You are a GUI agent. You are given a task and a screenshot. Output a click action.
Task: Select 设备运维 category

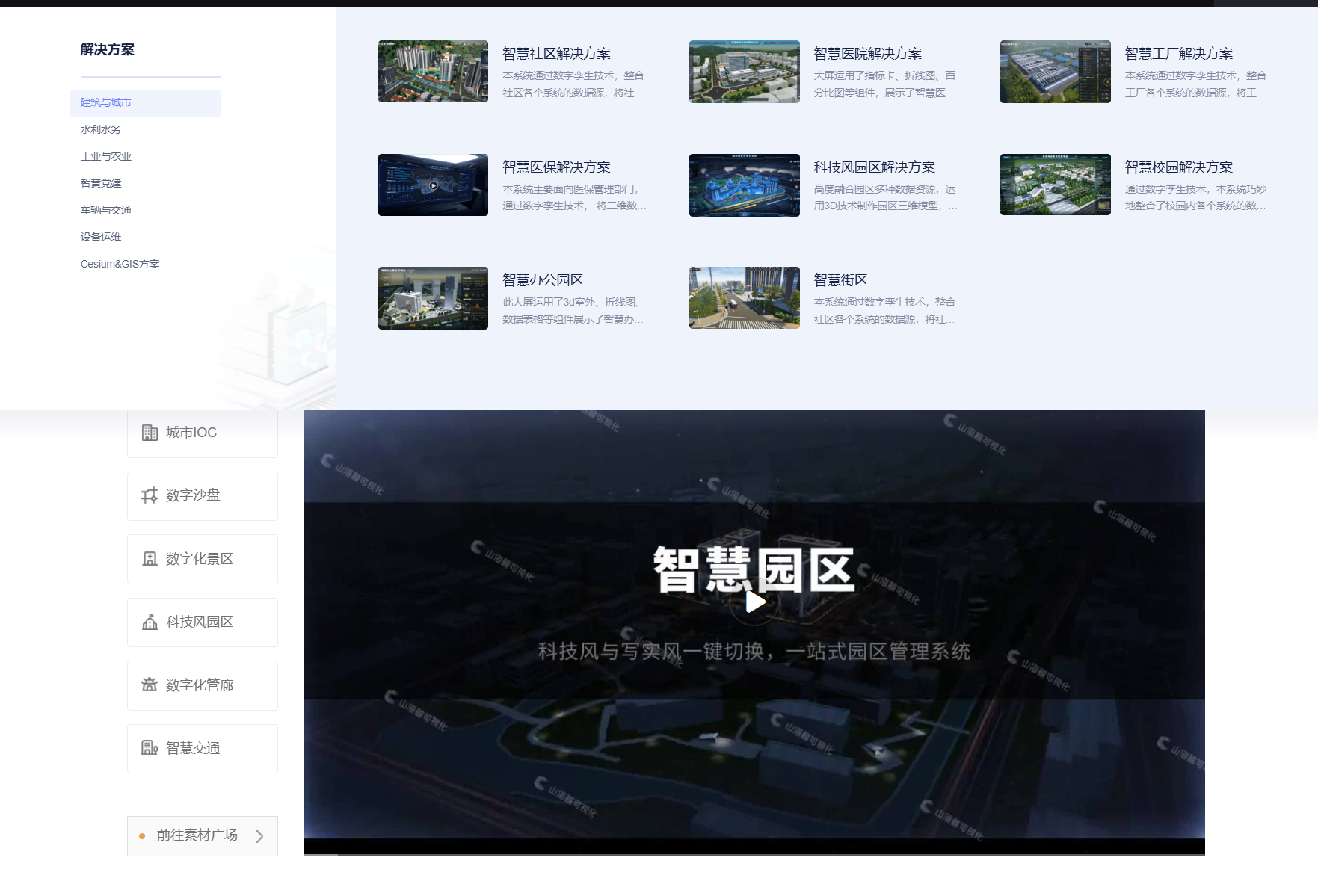(x=101, y=237)
